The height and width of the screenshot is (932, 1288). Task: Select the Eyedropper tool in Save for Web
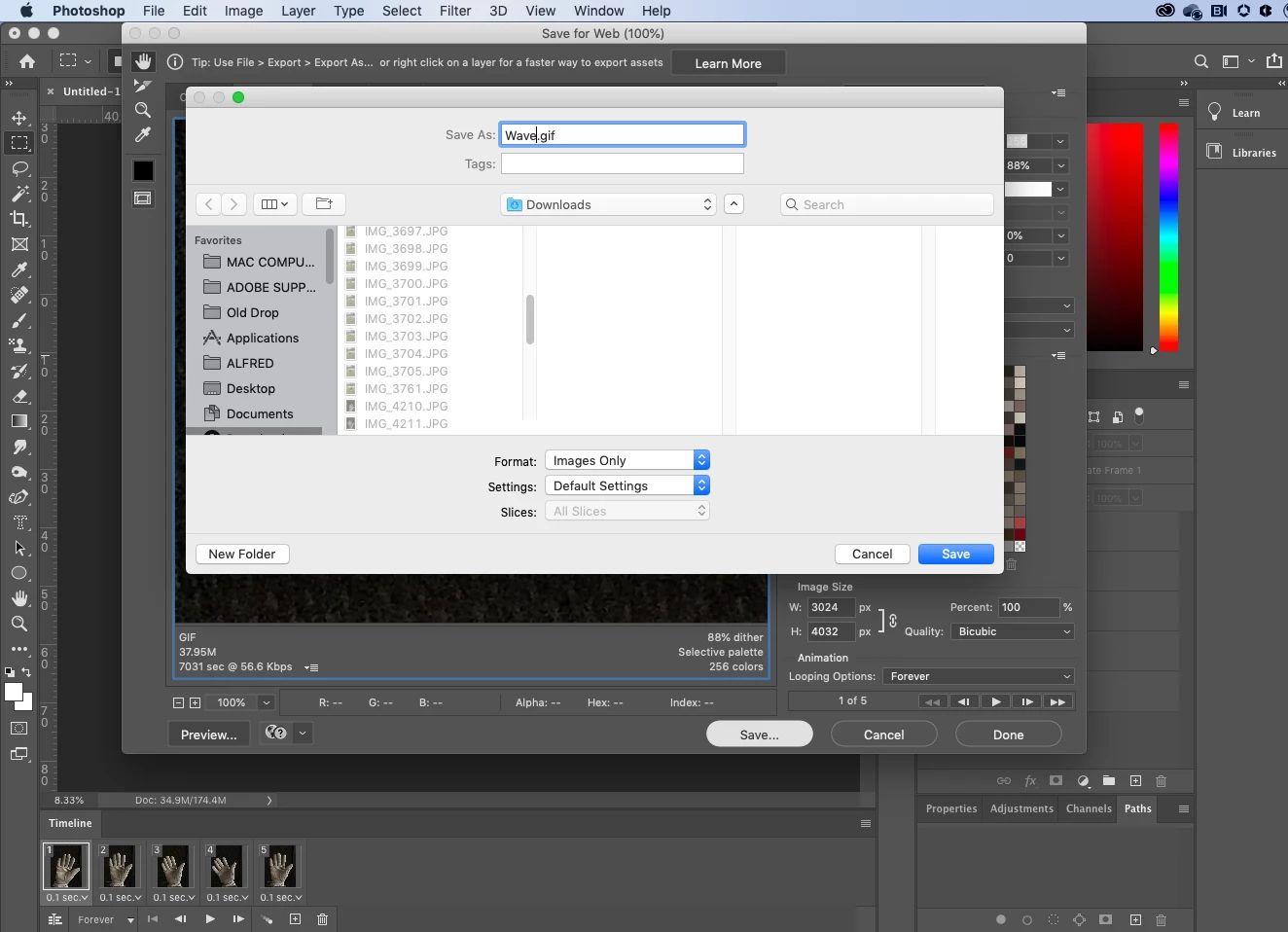(x=143, y=134)
